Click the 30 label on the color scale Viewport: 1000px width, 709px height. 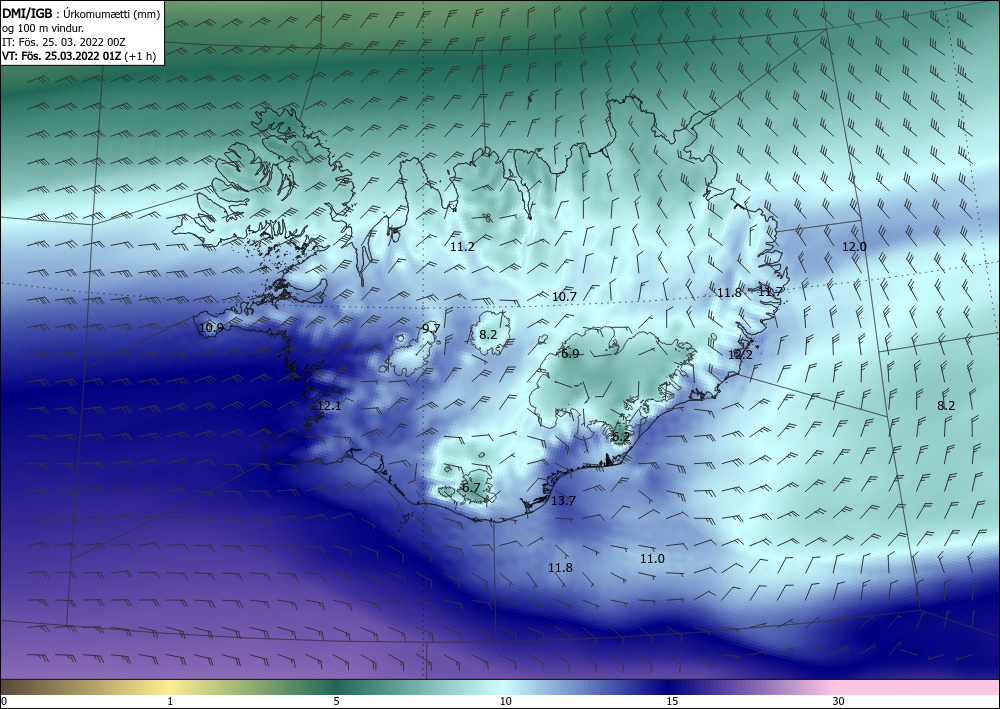click(x=839, y=701)
